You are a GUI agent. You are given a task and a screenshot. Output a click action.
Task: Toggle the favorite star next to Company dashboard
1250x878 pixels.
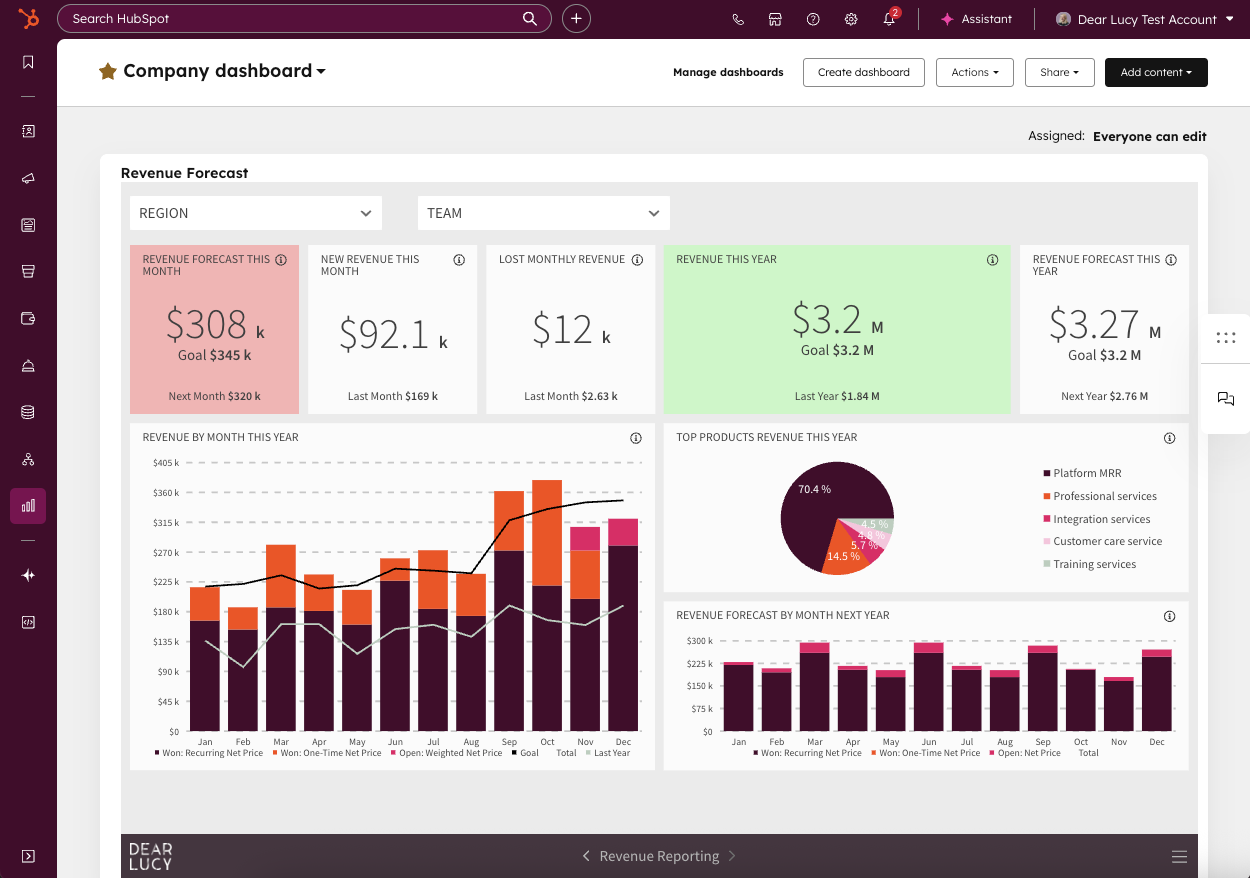click(x=108, y=71)
